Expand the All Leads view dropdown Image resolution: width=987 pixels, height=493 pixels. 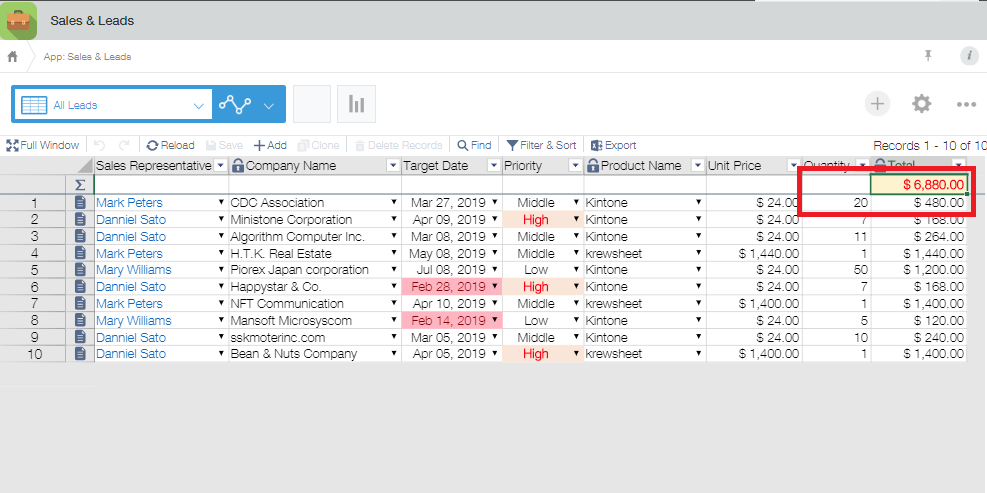[x=197, y=105]
